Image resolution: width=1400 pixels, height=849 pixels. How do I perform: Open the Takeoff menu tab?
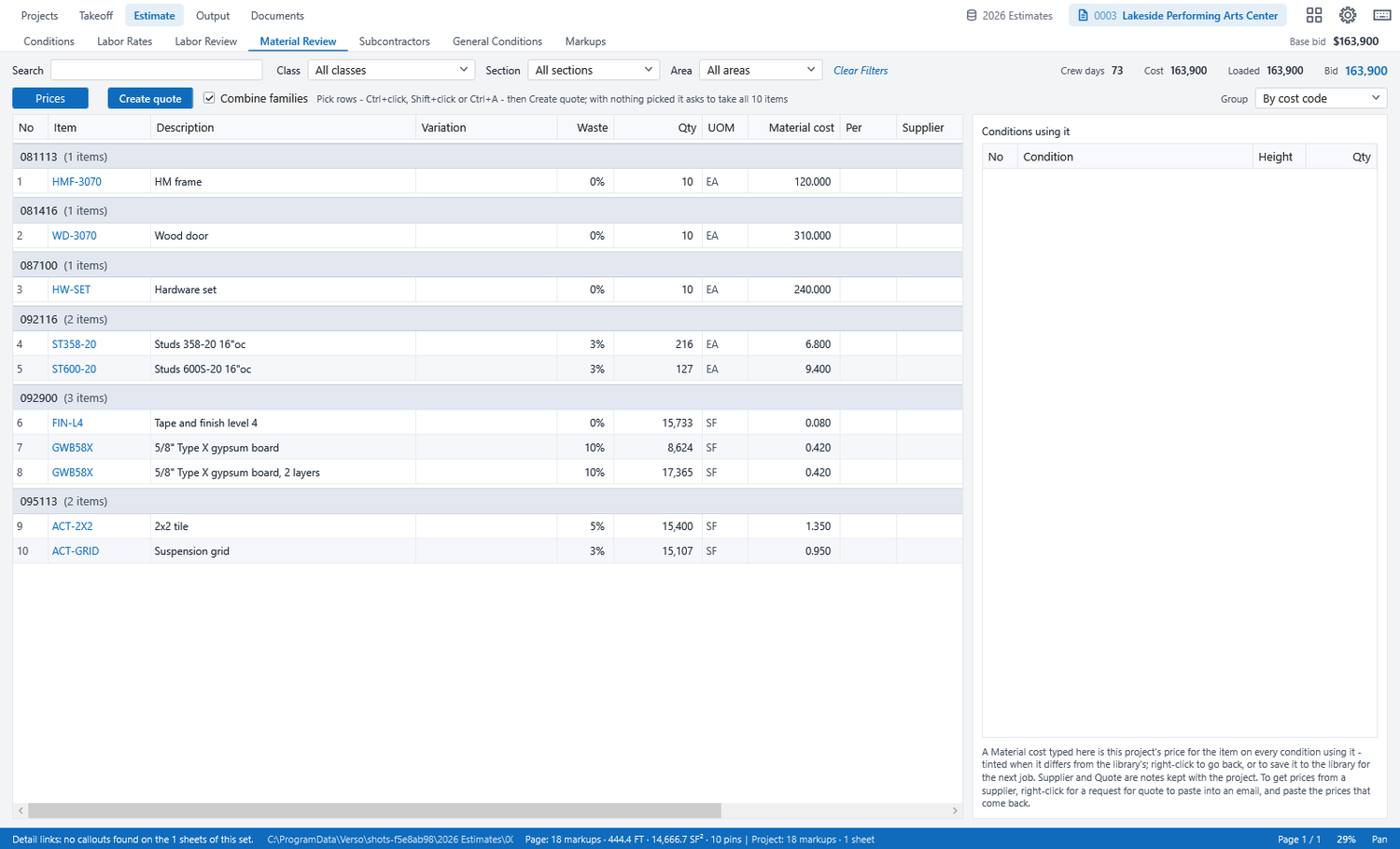[x=96, y=16]
